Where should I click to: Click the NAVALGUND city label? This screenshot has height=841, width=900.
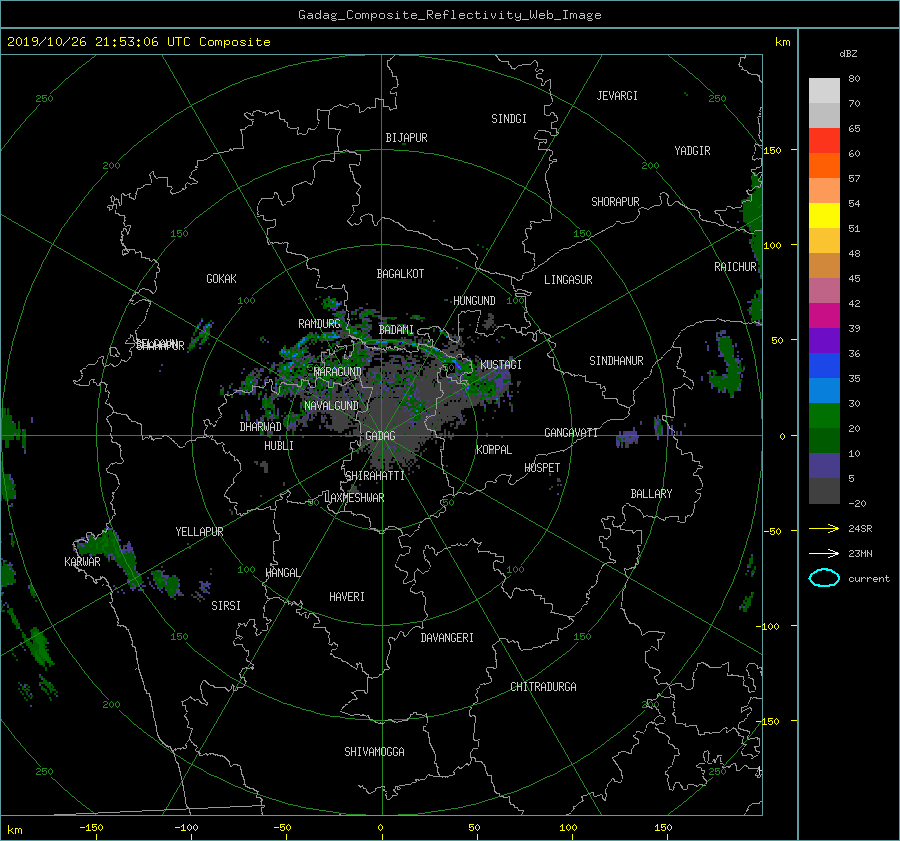331,406
